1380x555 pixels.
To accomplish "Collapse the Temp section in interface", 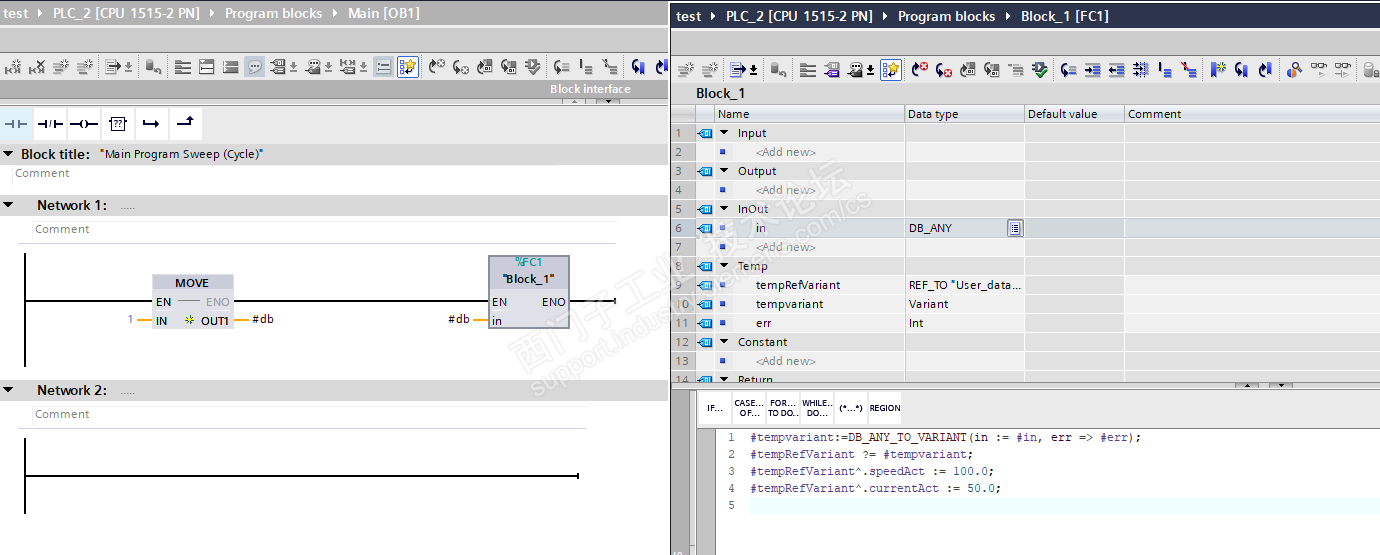I will pyautogui.click(x=725, y=266).
